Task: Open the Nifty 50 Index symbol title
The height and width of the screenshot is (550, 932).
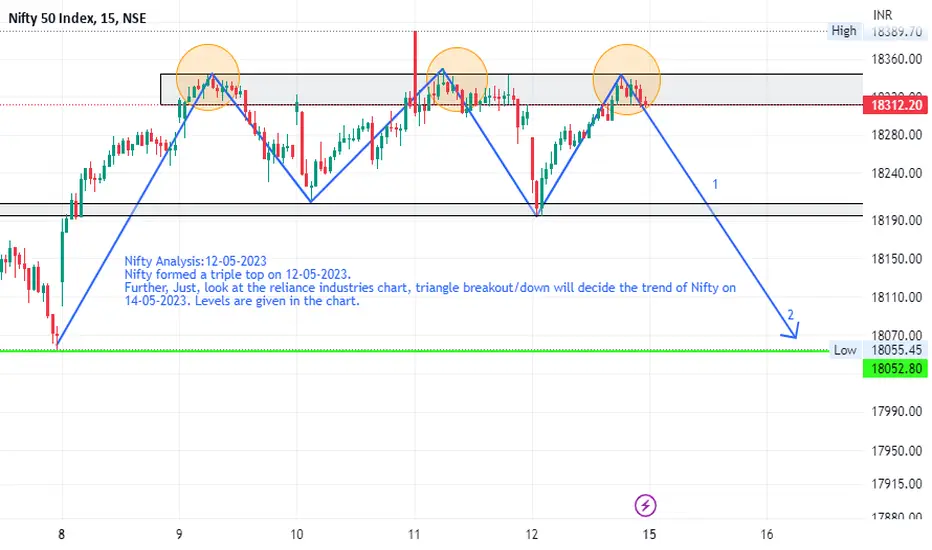Action: coord(77,18)
